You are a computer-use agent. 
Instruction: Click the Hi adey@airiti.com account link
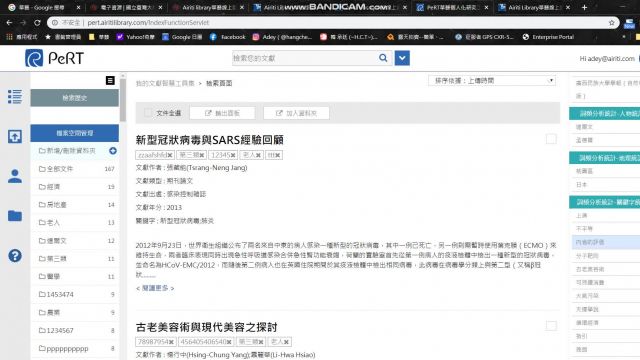click(607, 58)
